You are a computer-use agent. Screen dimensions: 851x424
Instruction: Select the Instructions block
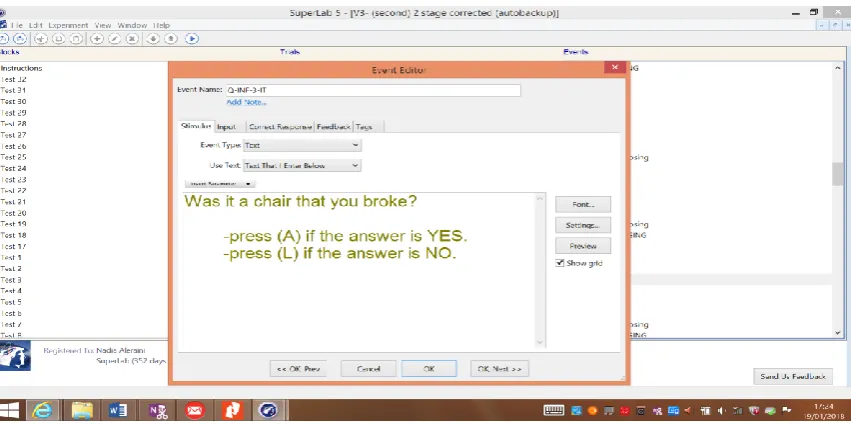[21, 68]
